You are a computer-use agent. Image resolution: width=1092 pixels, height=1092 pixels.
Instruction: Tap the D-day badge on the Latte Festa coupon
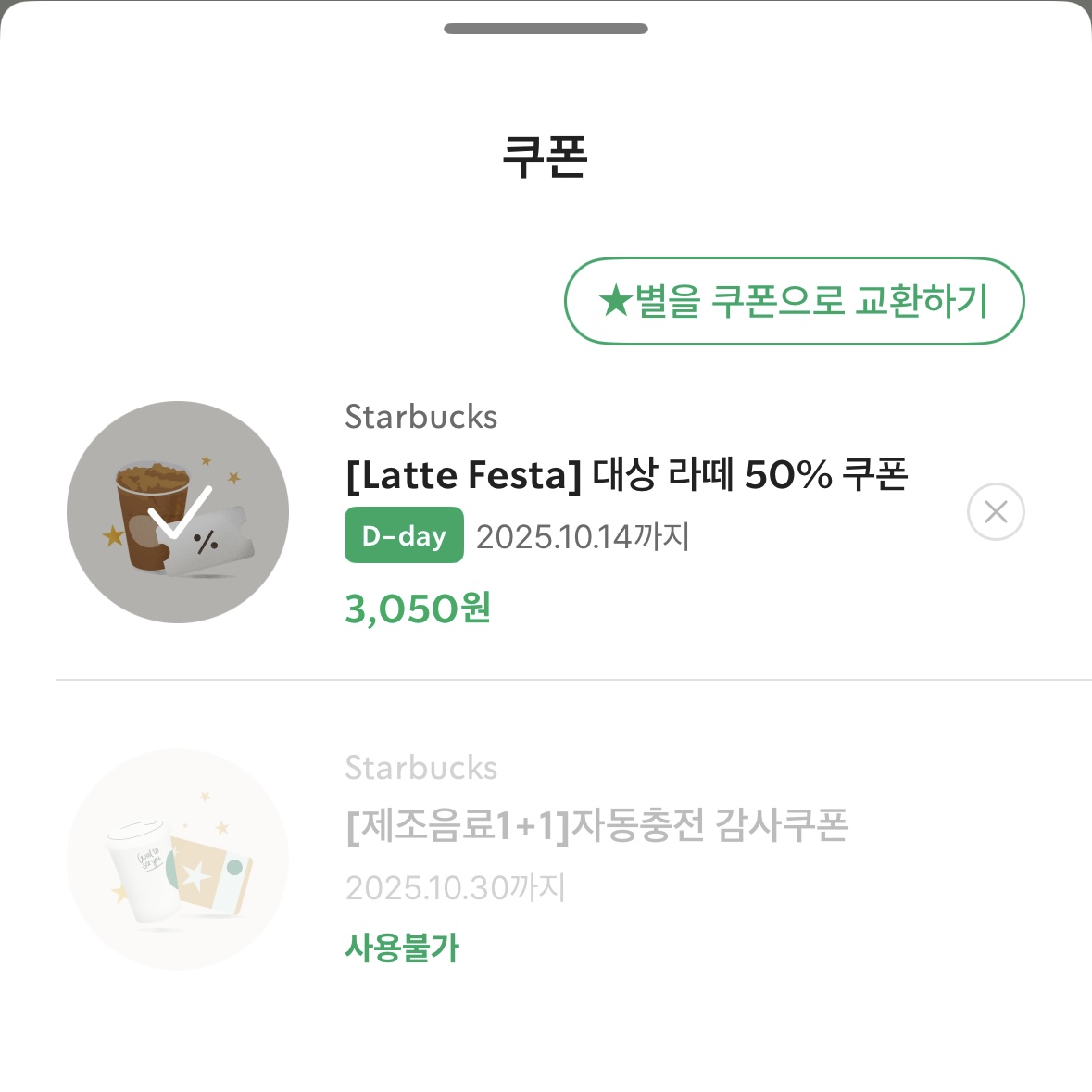[x=404, y=534]
